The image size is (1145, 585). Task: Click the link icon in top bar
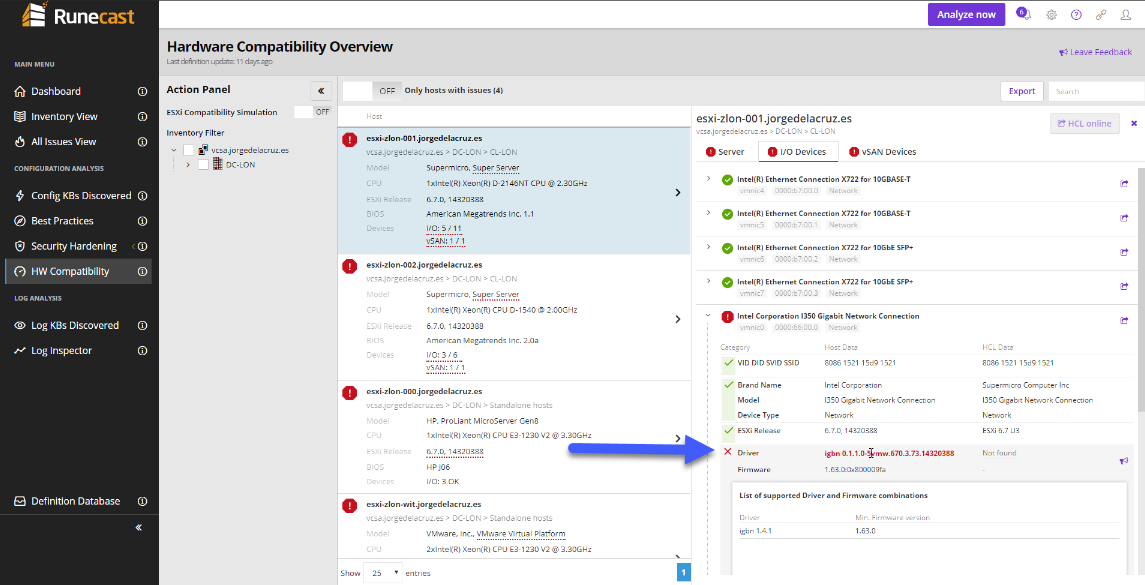click(x=1101, y=15)
